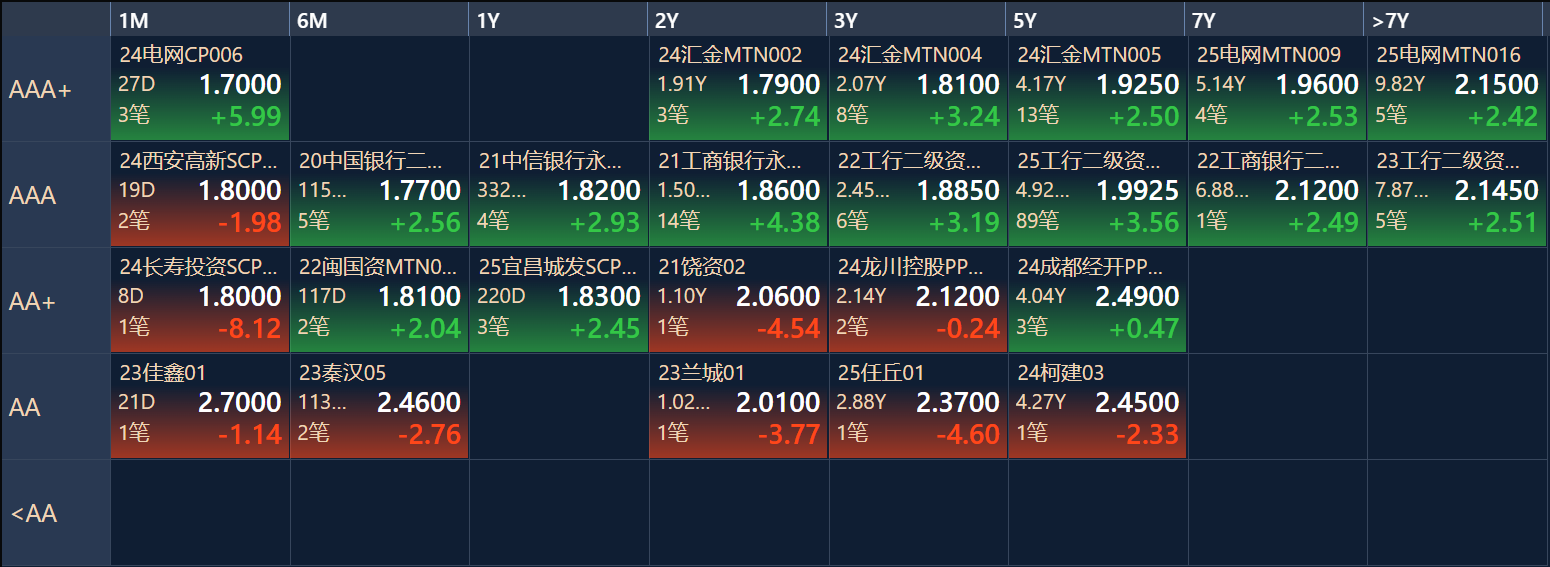The height and width of the screenshot is (567, 1550).
Task: Open the 25工行二级资 bond cell
Action: click(x=1097, y=196)
